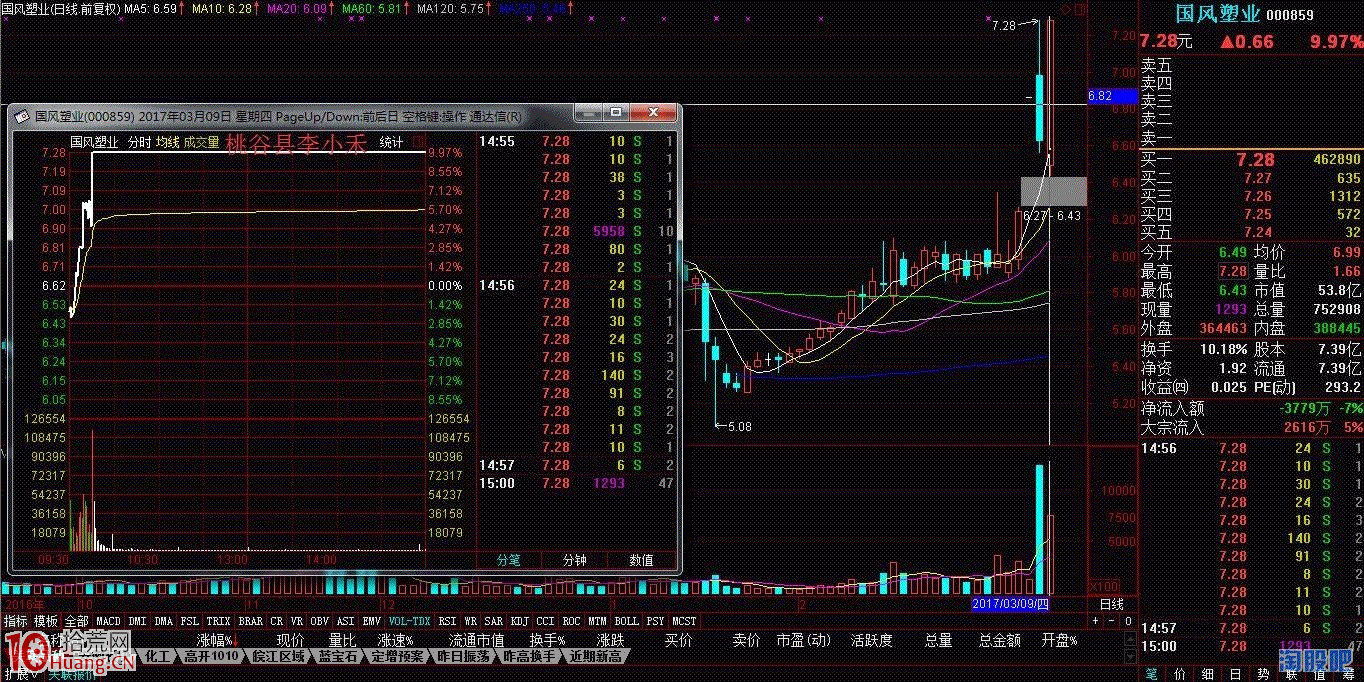Sort by 活跃度 column header

tap(872, 640)
